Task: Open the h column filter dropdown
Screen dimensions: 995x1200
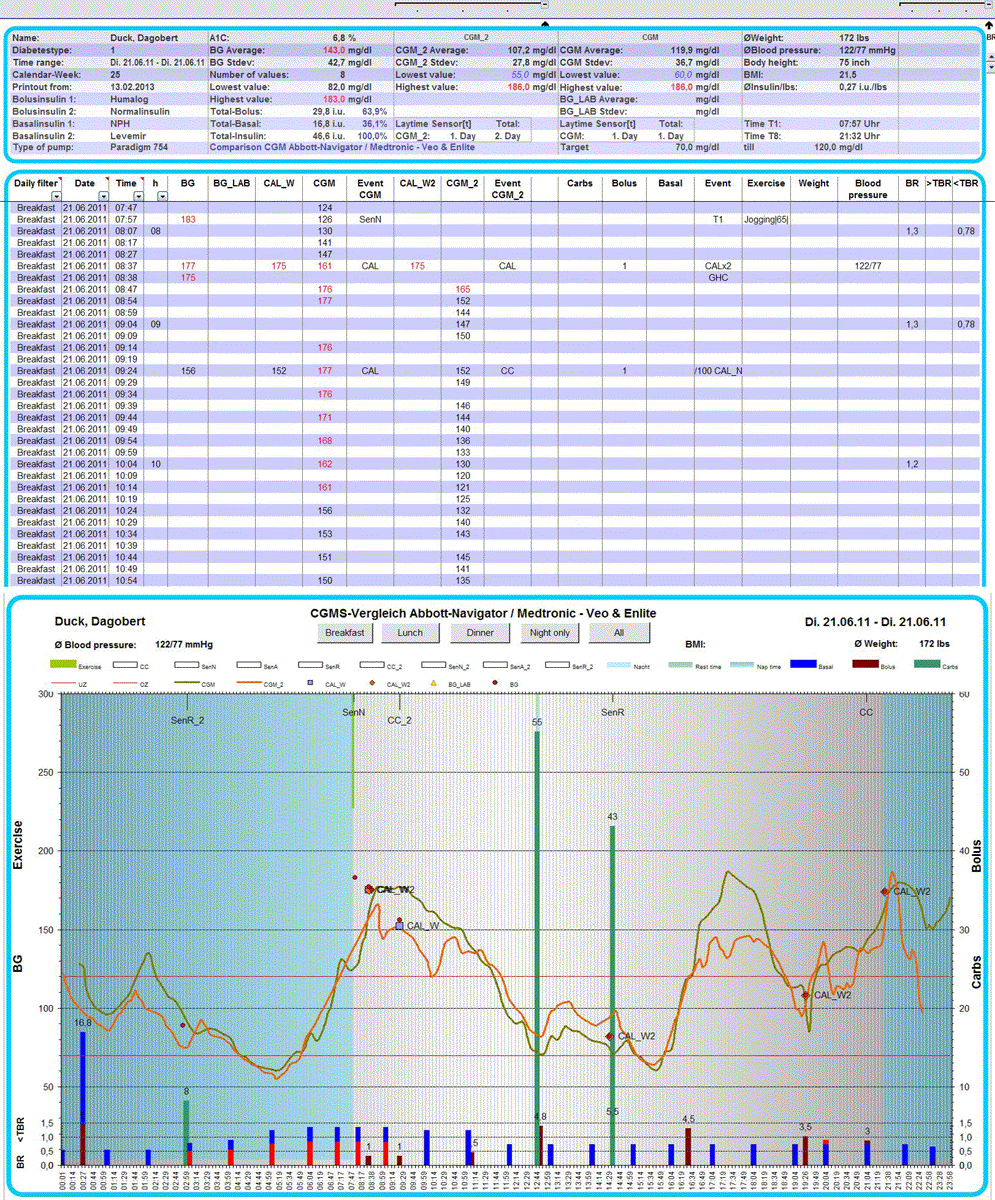Action: coord(163,197)
